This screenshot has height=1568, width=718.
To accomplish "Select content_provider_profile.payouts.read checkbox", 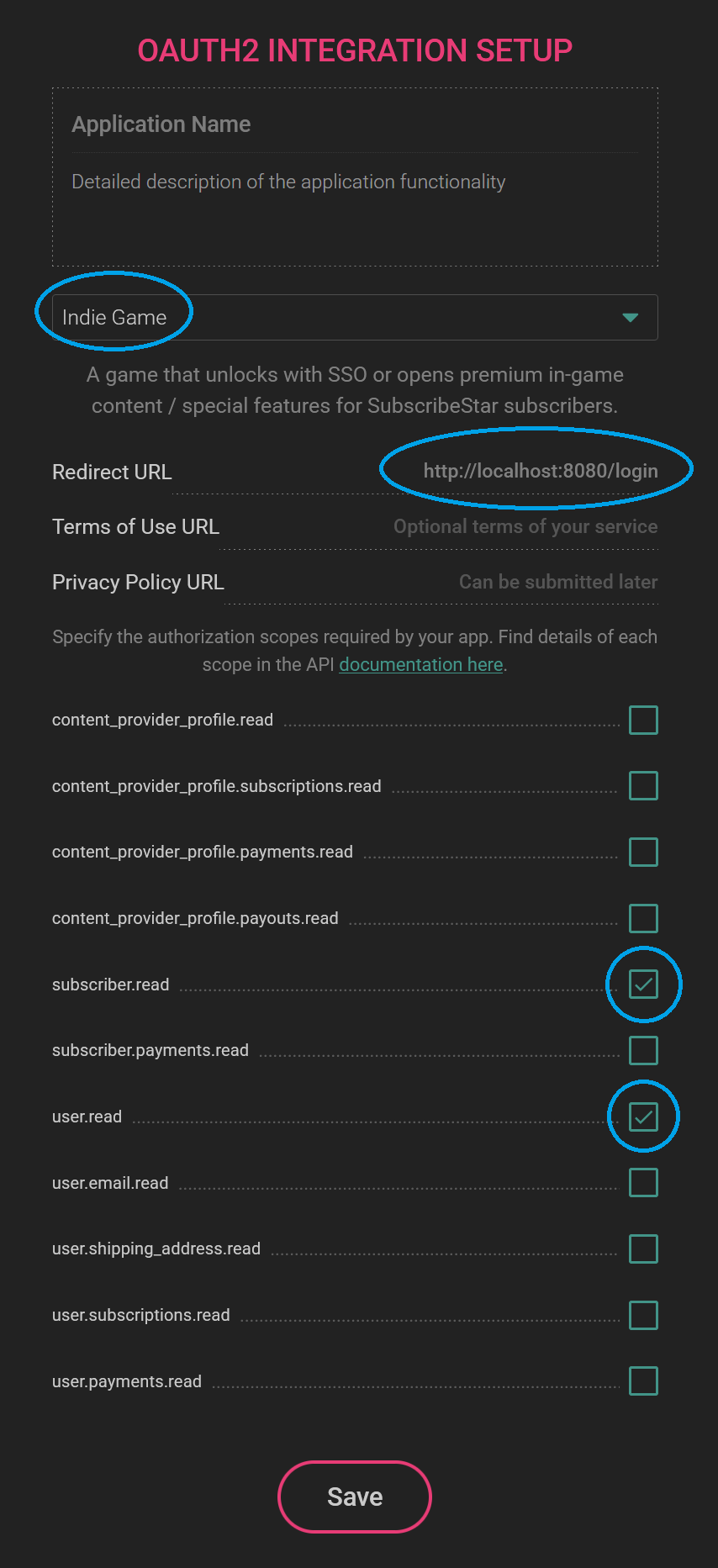I will [x=643, y=918].
